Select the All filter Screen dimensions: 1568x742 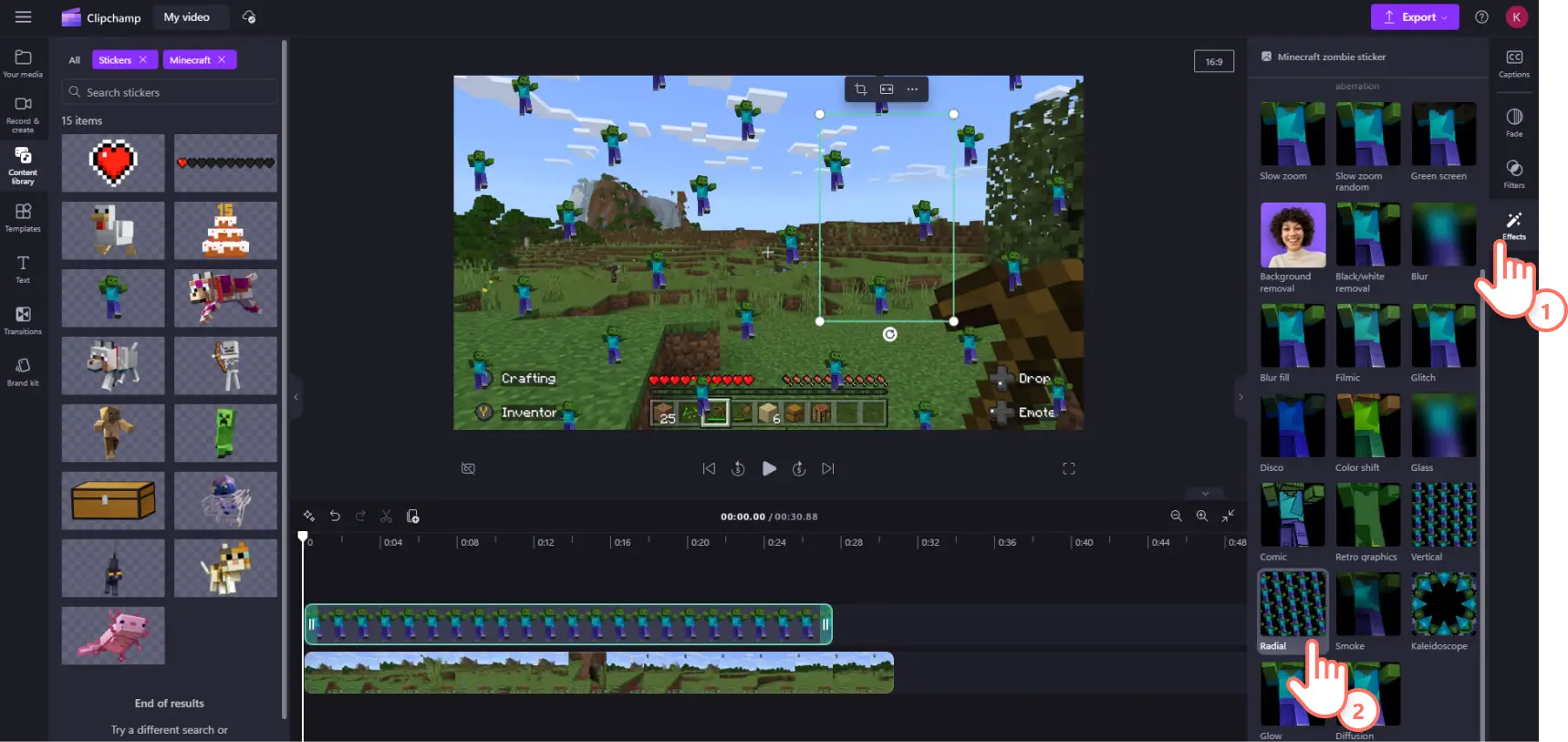click(74, 60)
